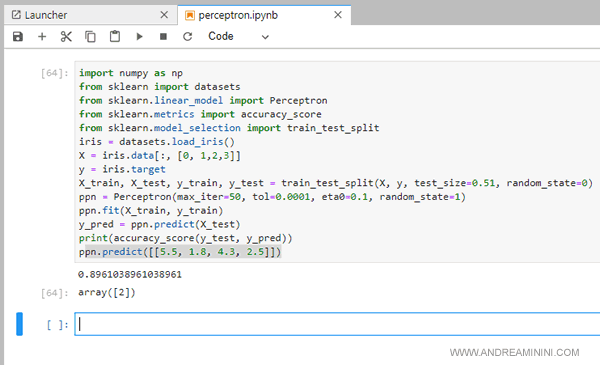Copy the selected cell

pyautogui.click(x=90, y=37)
